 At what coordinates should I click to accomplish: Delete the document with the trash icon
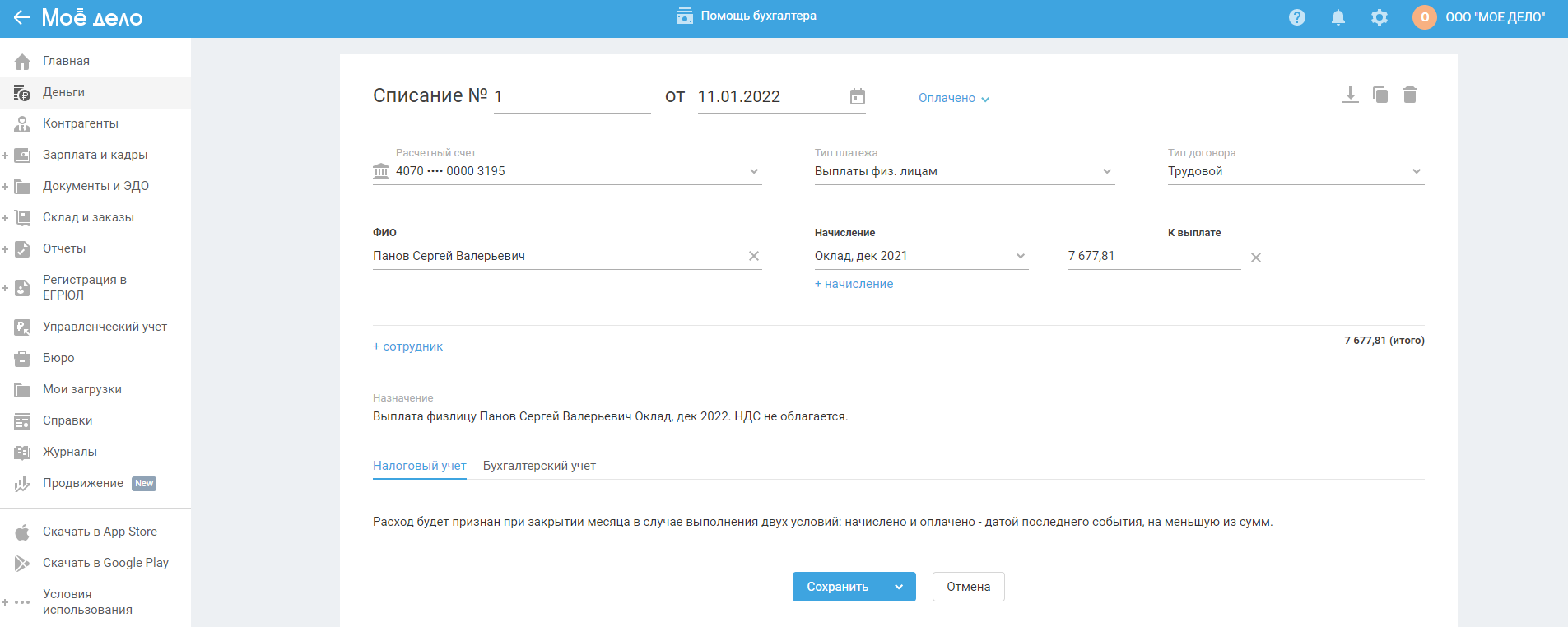1410,95
